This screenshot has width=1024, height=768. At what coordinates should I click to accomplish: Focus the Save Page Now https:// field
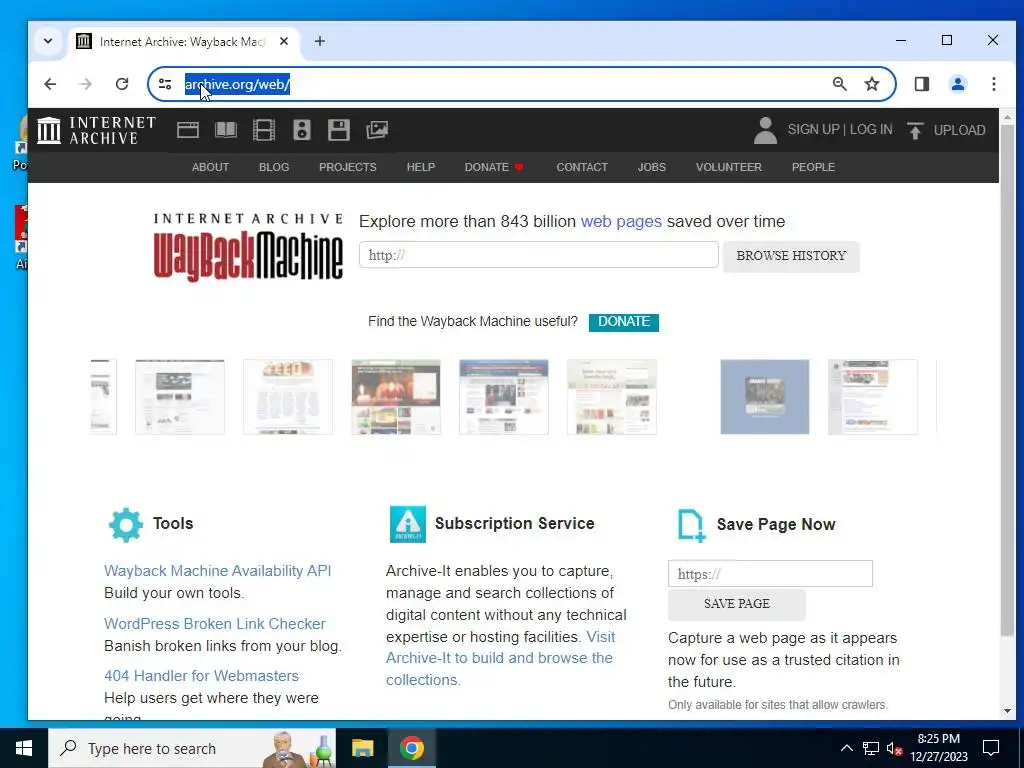coord(770,574)
